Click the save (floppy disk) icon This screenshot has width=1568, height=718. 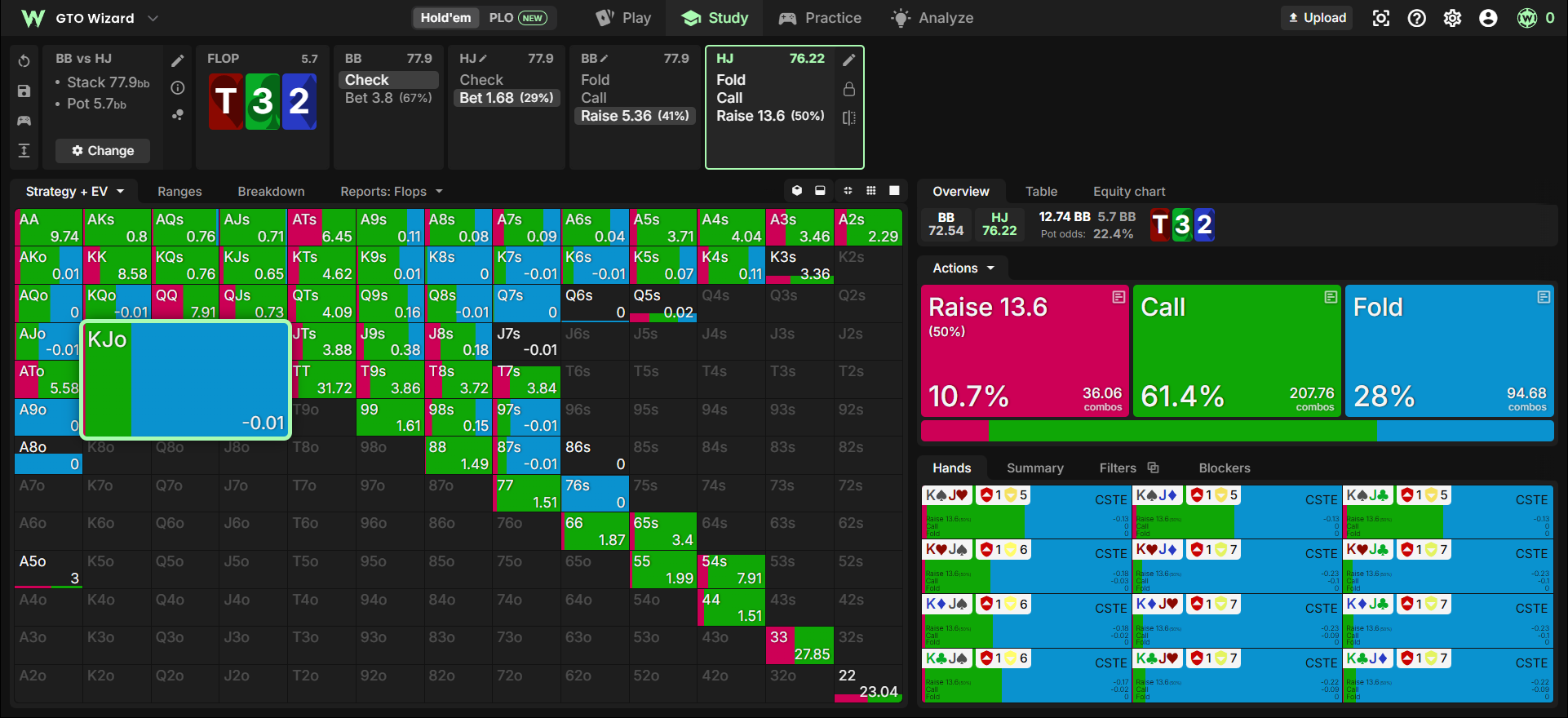[24, 91]
